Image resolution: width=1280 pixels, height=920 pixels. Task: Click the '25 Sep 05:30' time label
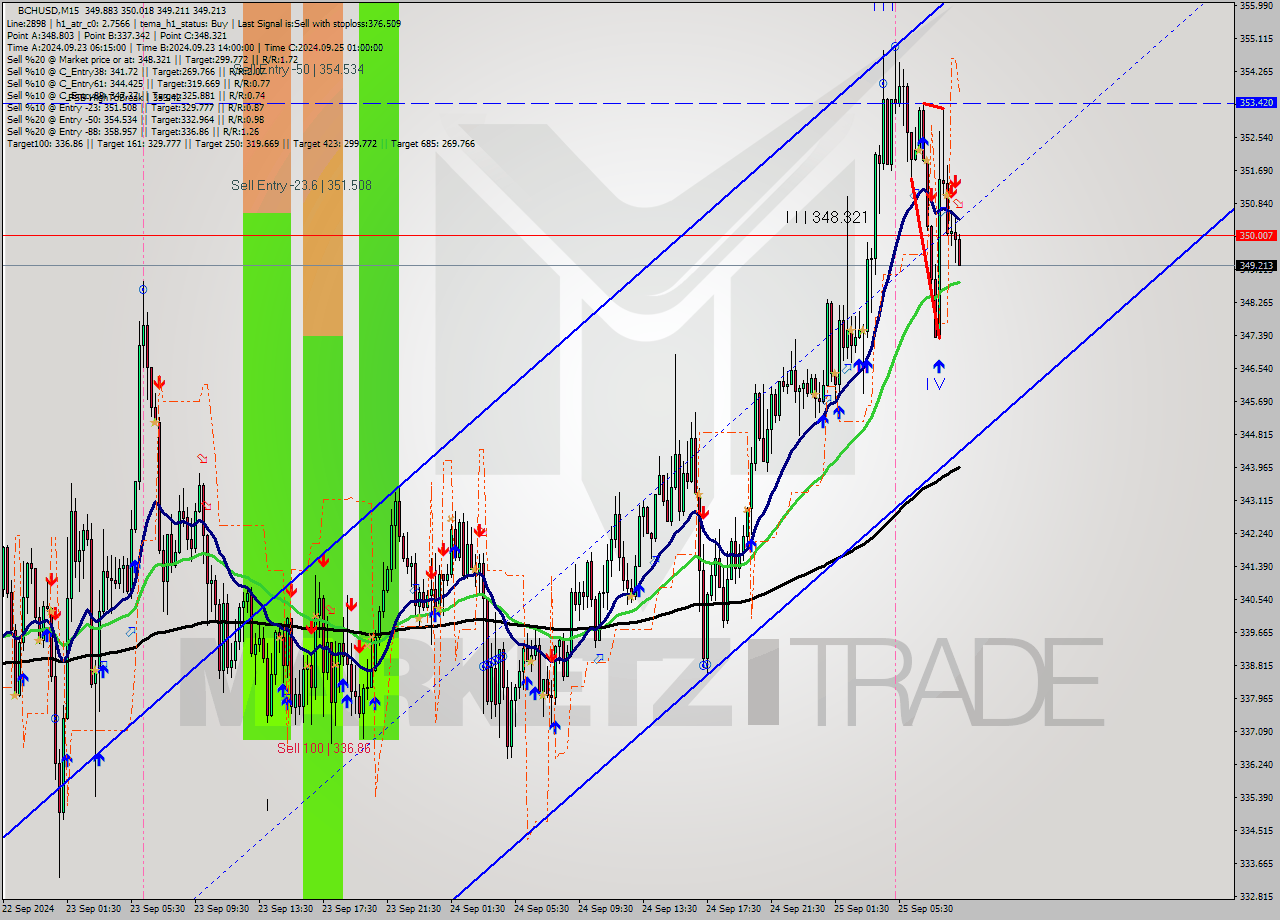(x=925, y=909)
